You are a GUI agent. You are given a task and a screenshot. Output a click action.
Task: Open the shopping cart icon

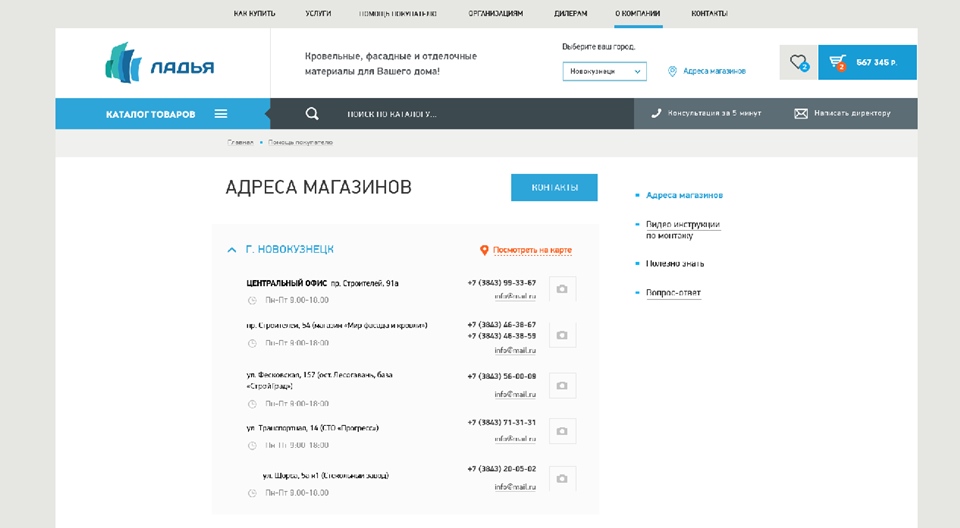click(836, 62)
